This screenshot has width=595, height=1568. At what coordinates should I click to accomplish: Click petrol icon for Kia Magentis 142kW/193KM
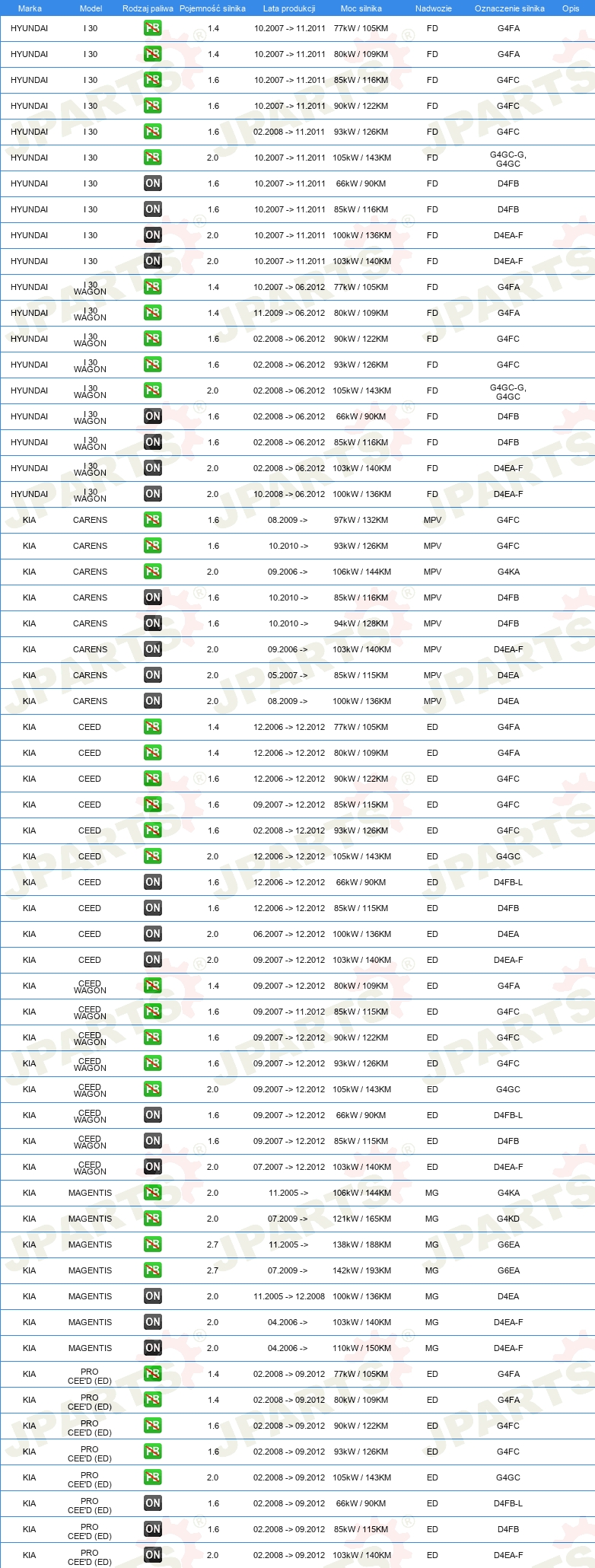(152, 1270)
